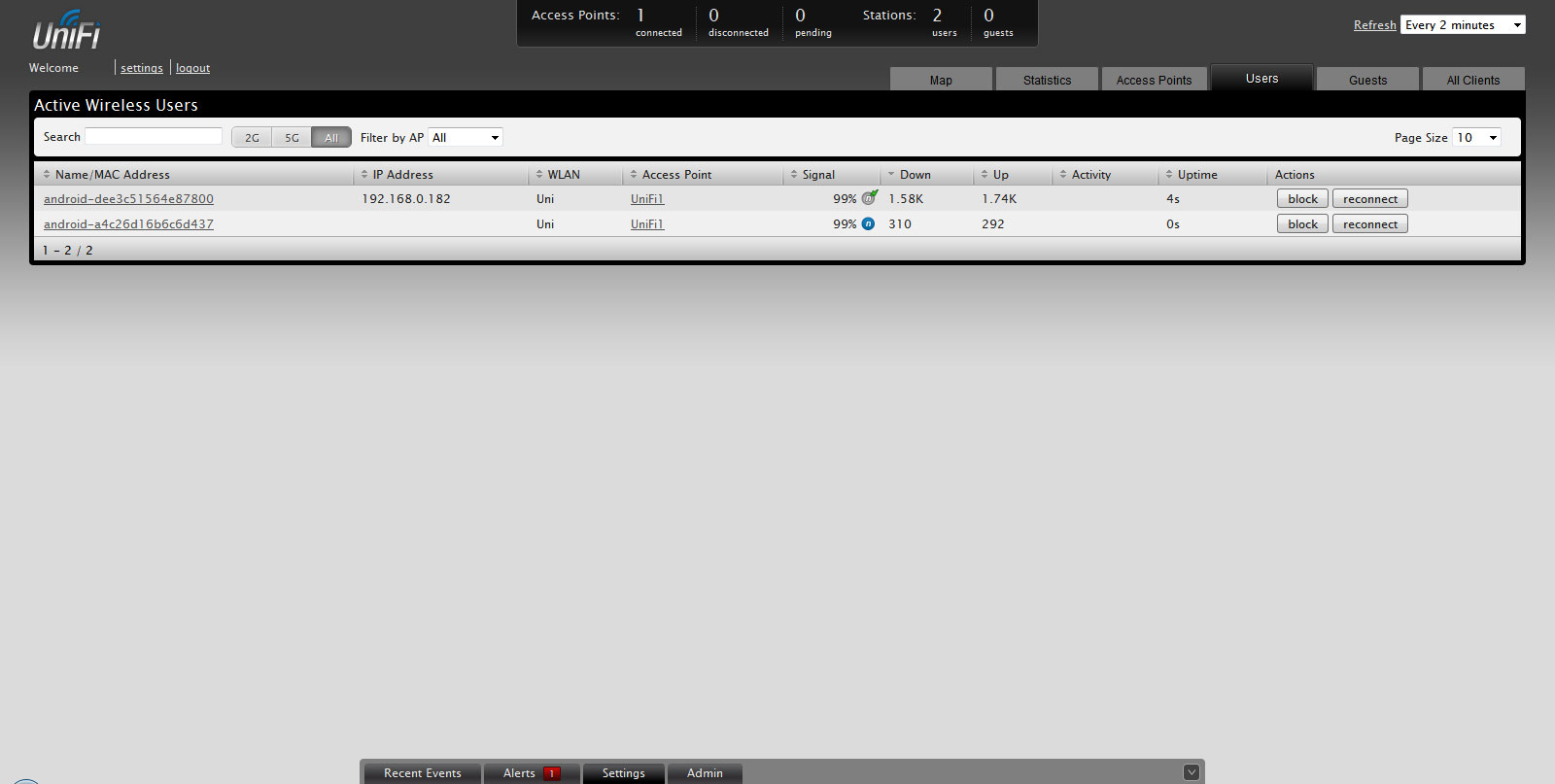Click the UniFi logo
Screen dimensions: 1555x784
66,30
